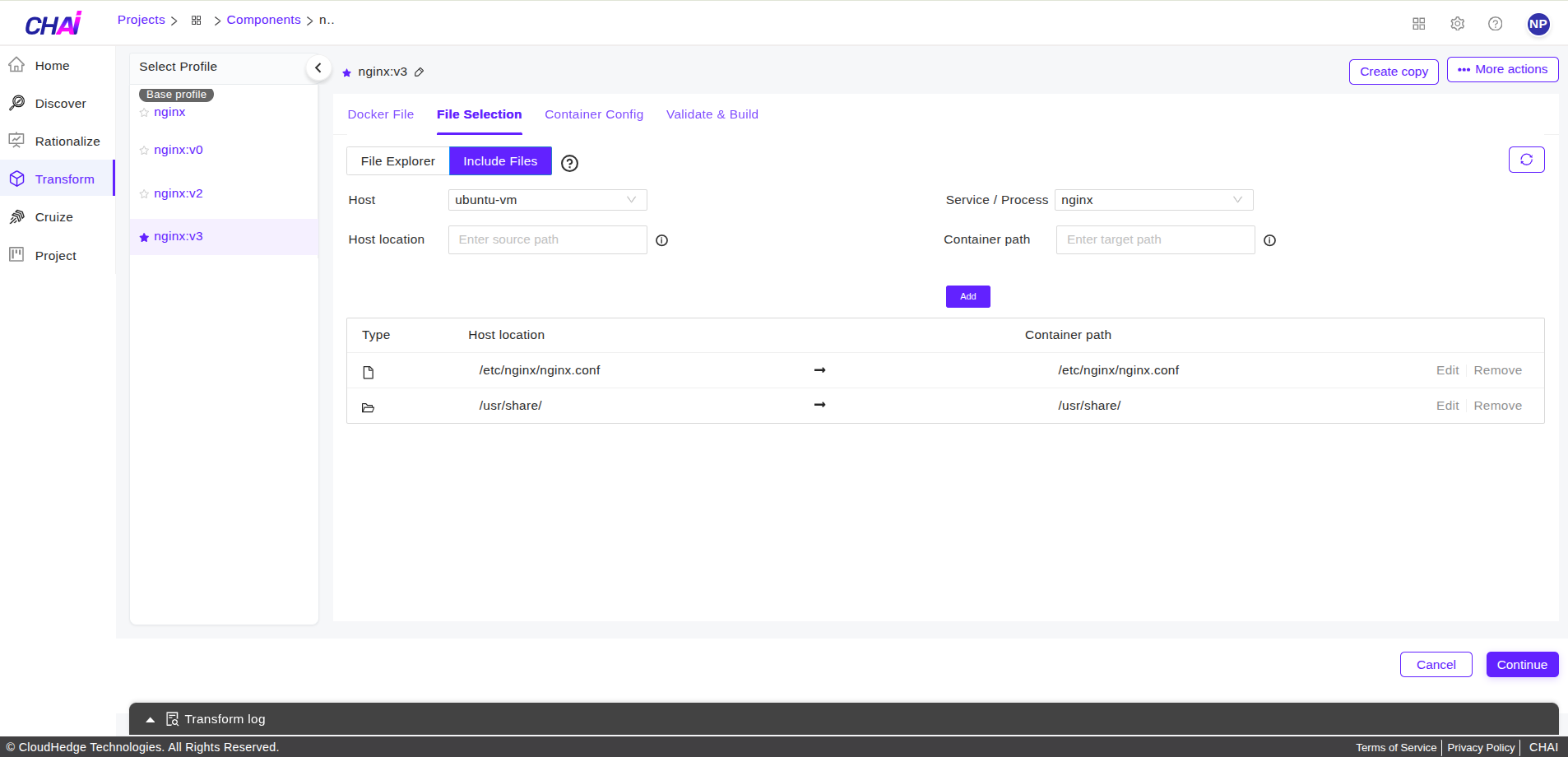Click the Cancel button
The image size is (1568, 757).
click(1436, 665)
